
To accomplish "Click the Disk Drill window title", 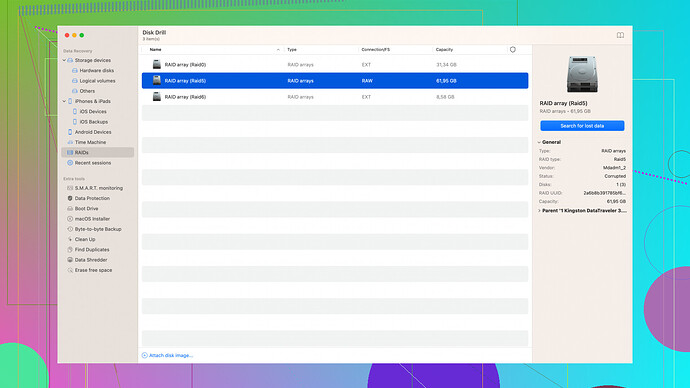I will [154, 33].
